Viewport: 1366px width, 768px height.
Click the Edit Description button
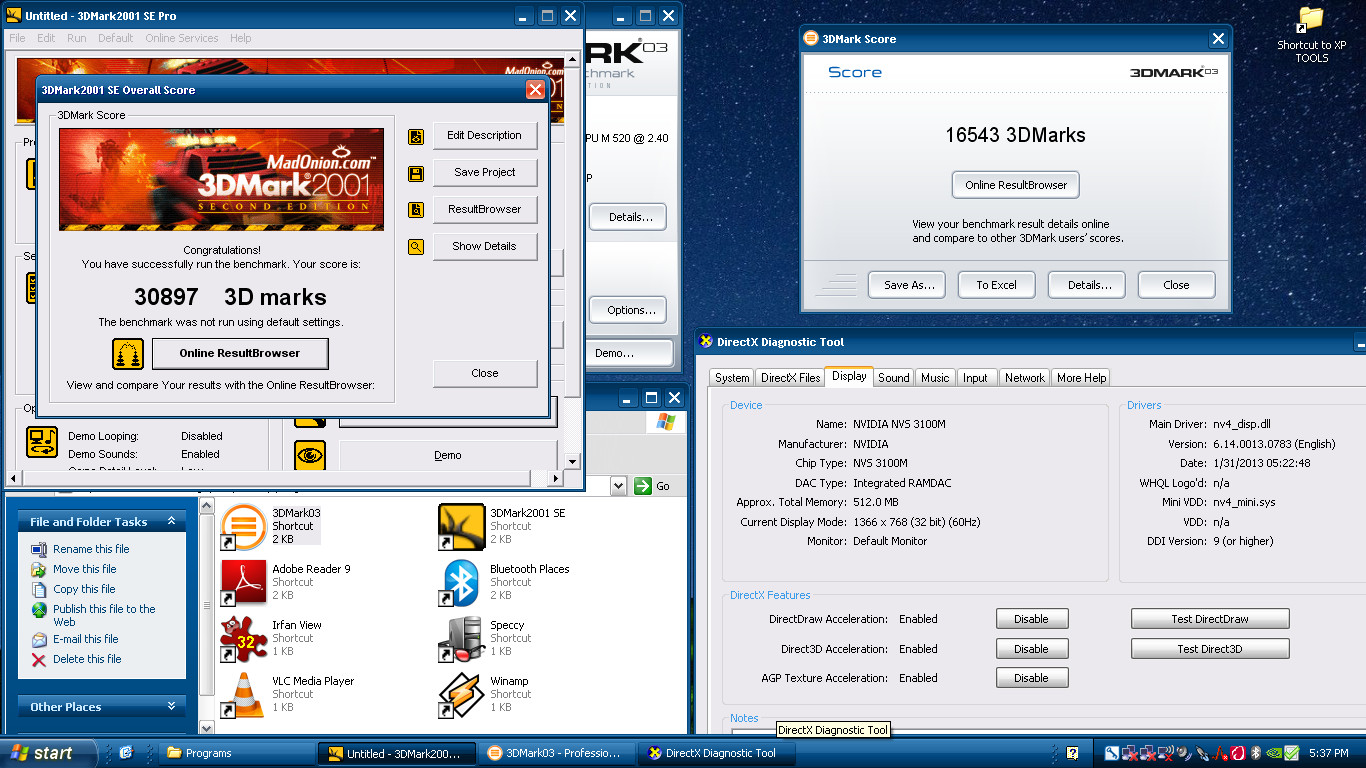click(485, 136)
